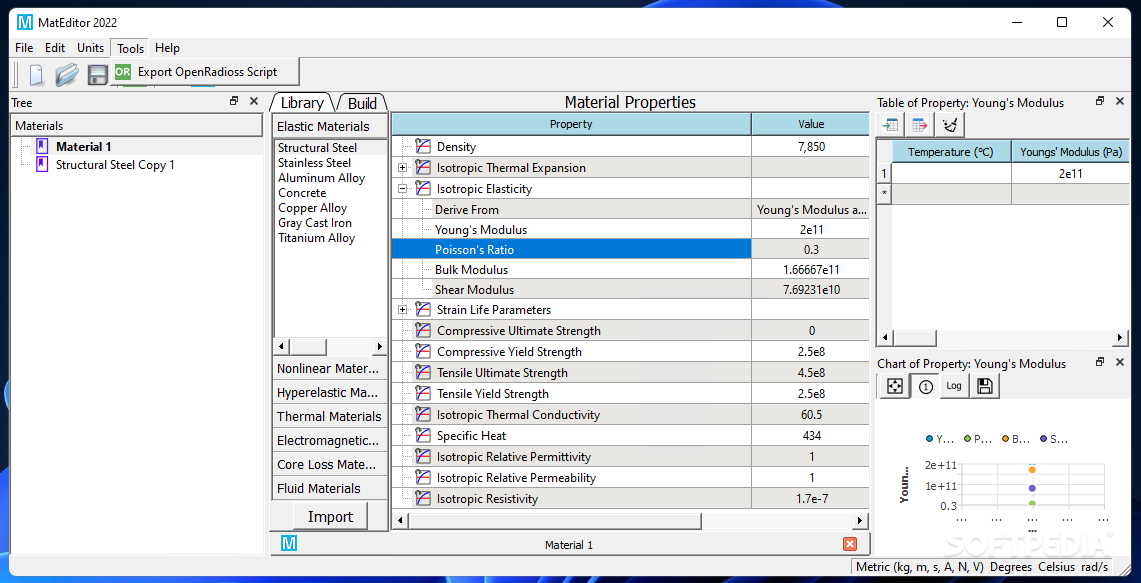
Task: Expand the Nonlinear Materials section
Action: 329,368
